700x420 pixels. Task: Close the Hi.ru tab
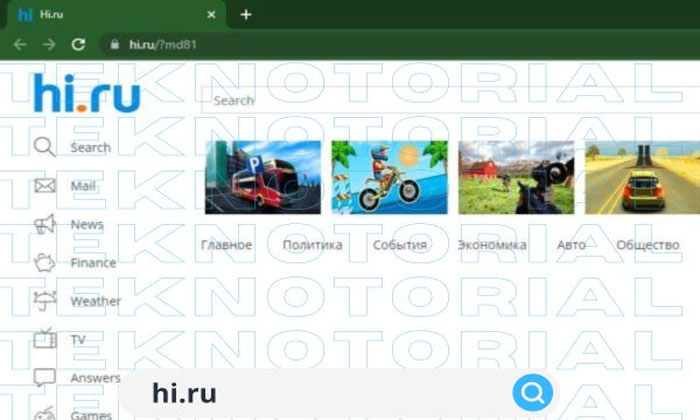click(x=211, y=15)
